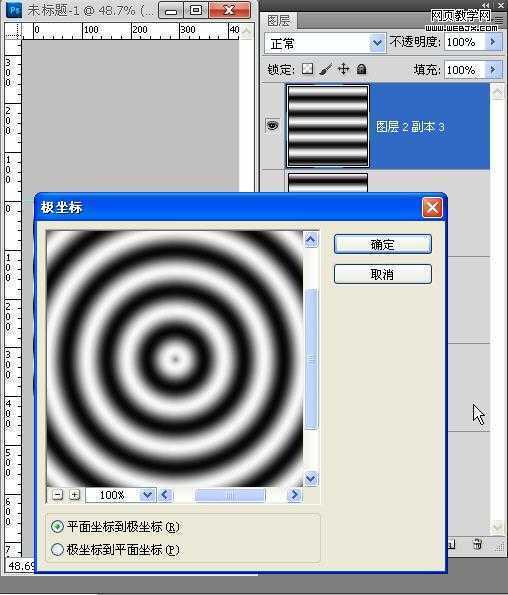The image size is (508, 595).
Task: Click the 填充 100% field
Action: [465, 70]
